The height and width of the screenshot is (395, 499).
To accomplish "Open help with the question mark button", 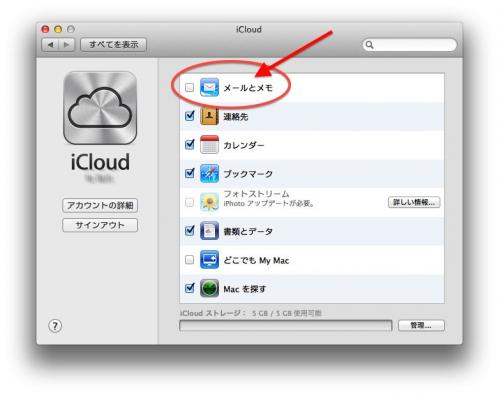I will [x=55, y=326].
